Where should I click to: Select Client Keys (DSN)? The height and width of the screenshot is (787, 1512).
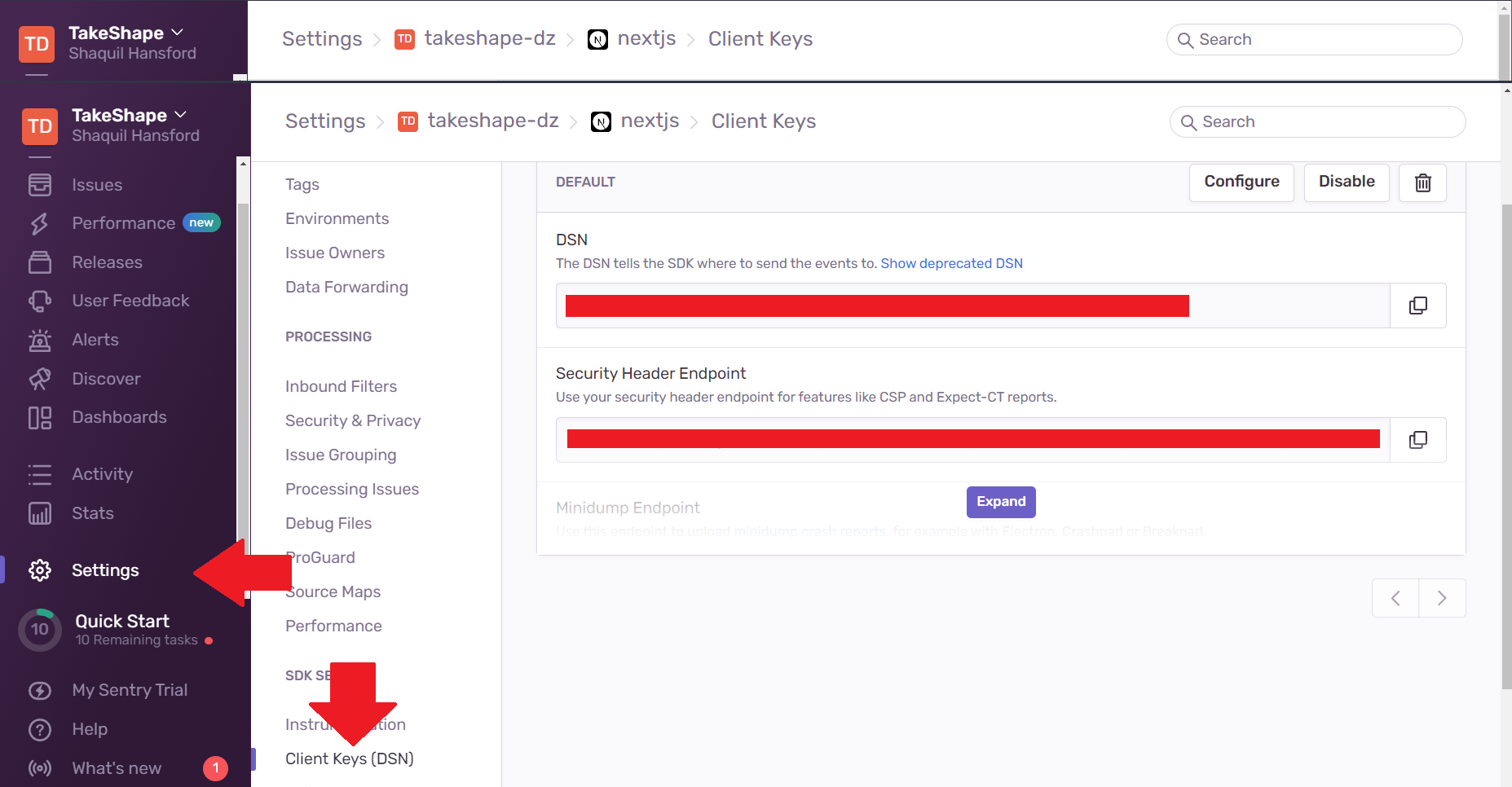point(350,758)
